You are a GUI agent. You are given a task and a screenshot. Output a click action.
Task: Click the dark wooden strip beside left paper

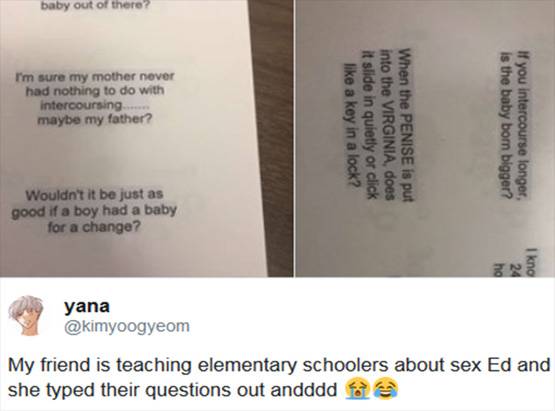271,138
